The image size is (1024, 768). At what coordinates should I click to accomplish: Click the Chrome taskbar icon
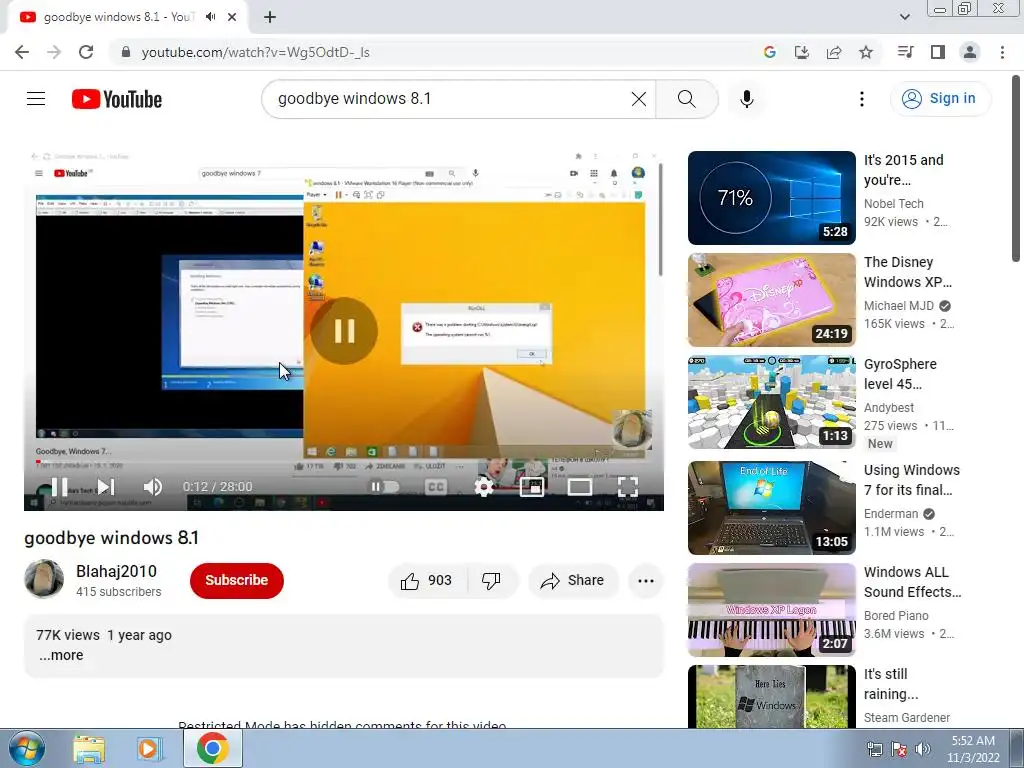click(212, 748)
